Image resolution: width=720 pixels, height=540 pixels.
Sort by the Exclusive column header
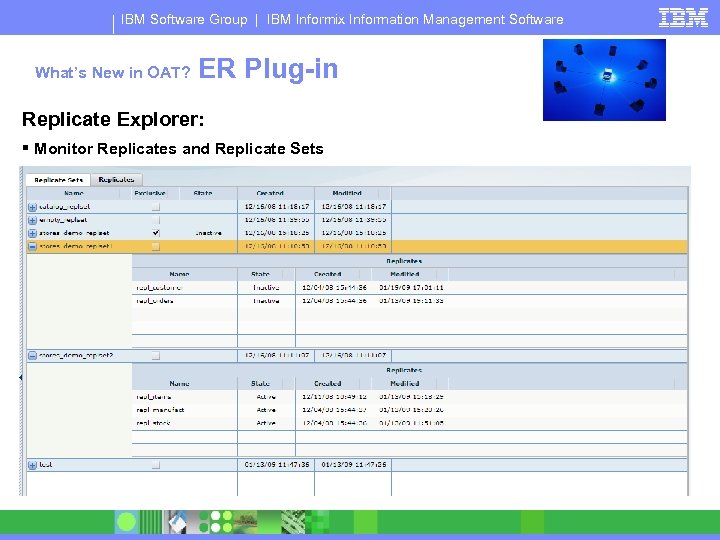[x=150, y=193]
